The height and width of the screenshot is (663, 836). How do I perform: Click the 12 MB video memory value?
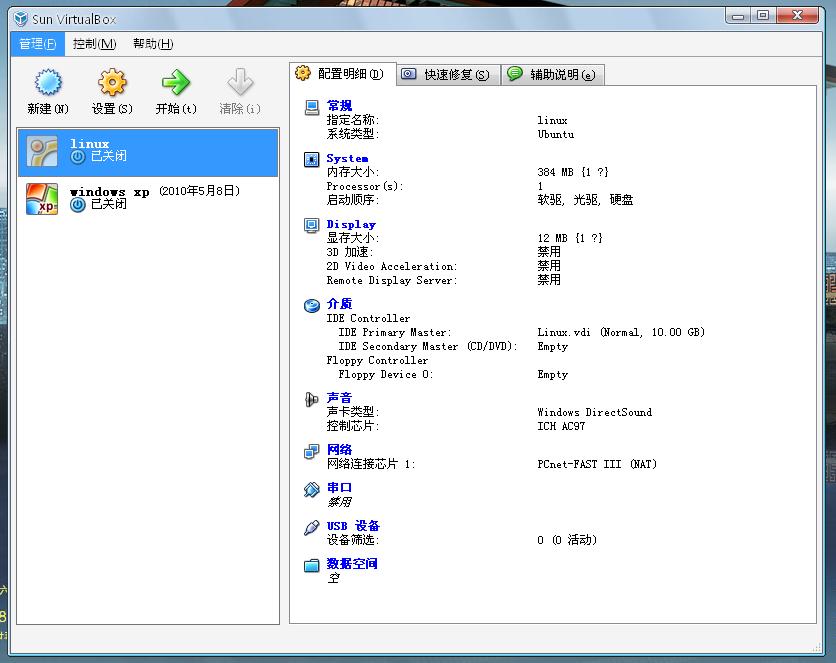tap(570, 238)
